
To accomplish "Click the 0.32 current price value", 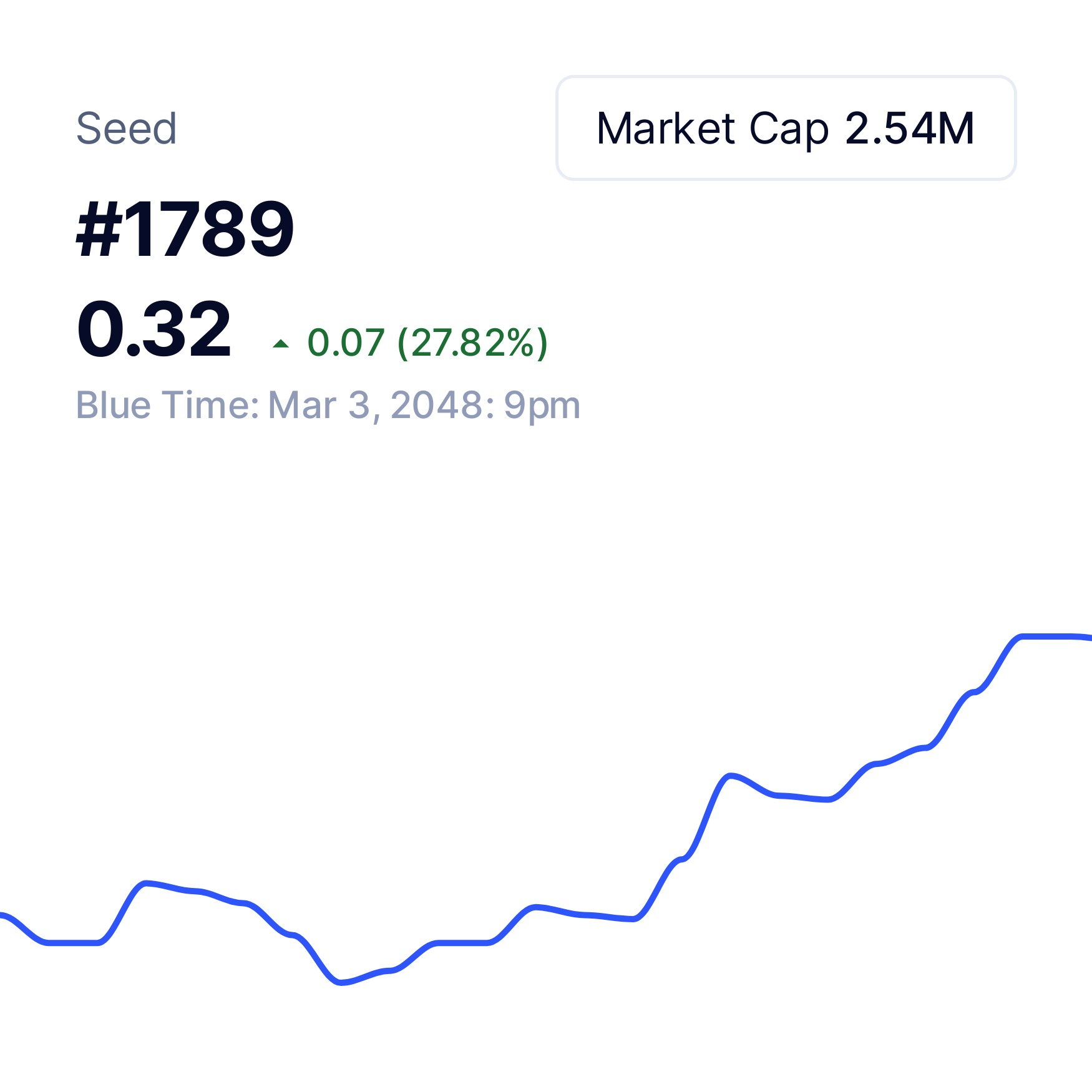I will (154, 329).
